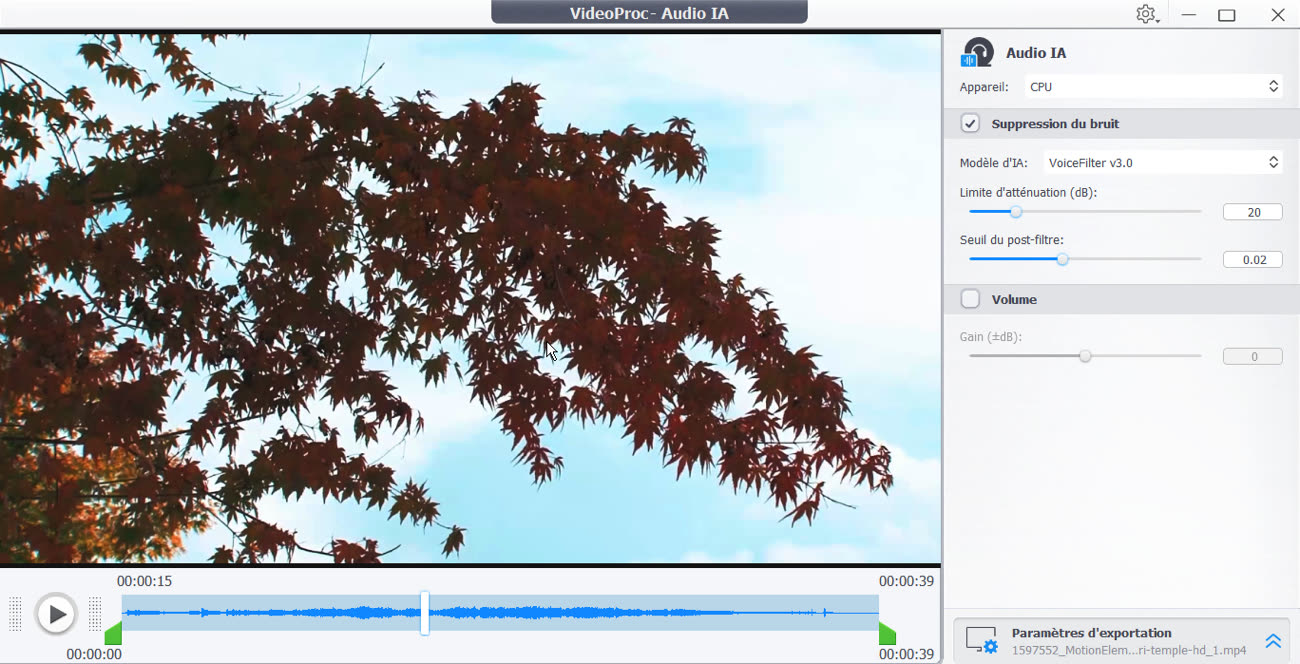
Task: Click the Audio IA headphone icon
Action: coord(977,53)
